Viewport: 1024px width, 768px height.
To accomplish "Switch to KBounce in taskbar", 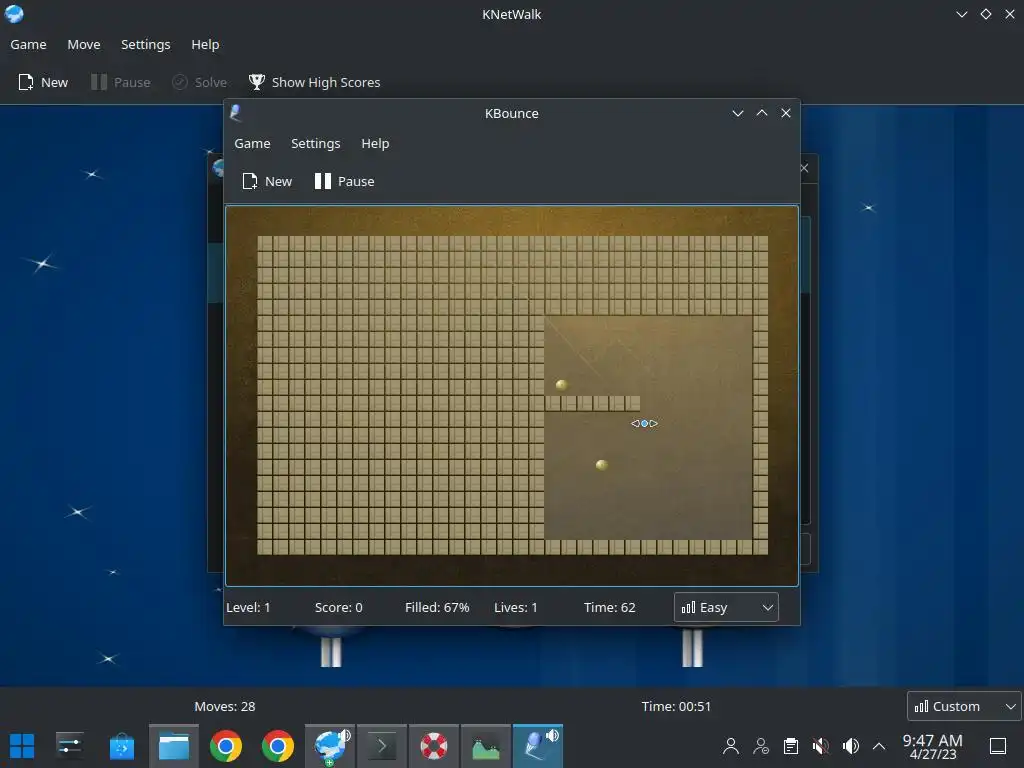I will click(x=538, y=746).
